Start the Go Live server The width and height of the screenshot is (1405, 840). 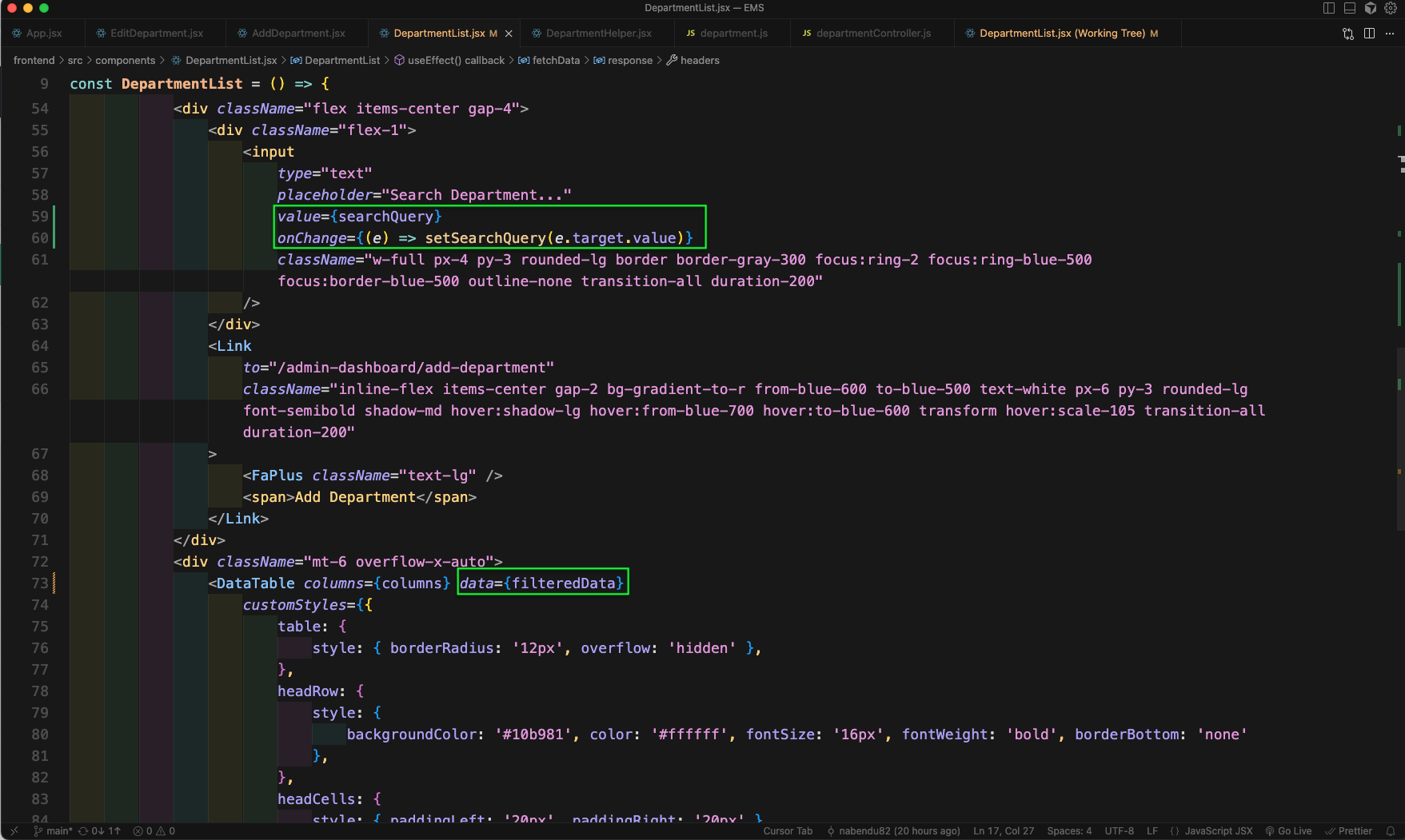[x=1288, y=831]
